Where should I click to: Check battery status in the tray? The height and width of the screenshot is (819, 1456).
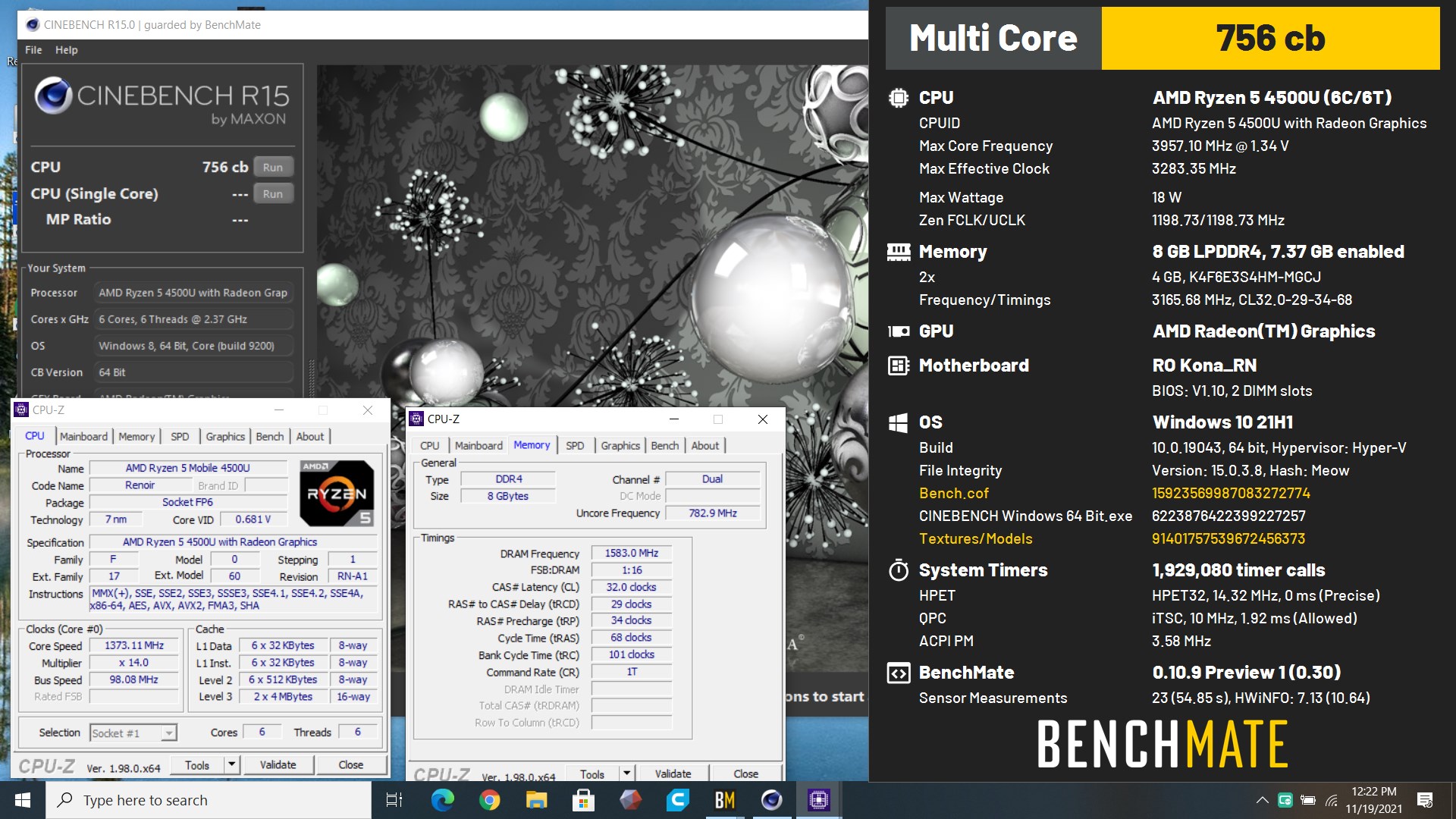[x=1307, y=800]
